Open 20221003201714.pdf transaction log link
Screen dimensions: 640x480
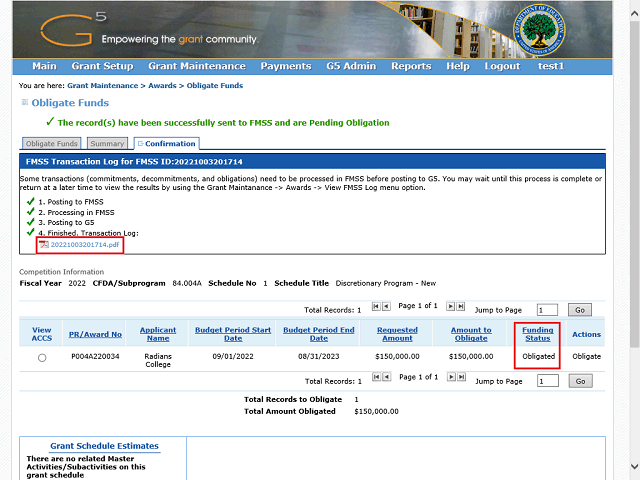pos(85,244)
